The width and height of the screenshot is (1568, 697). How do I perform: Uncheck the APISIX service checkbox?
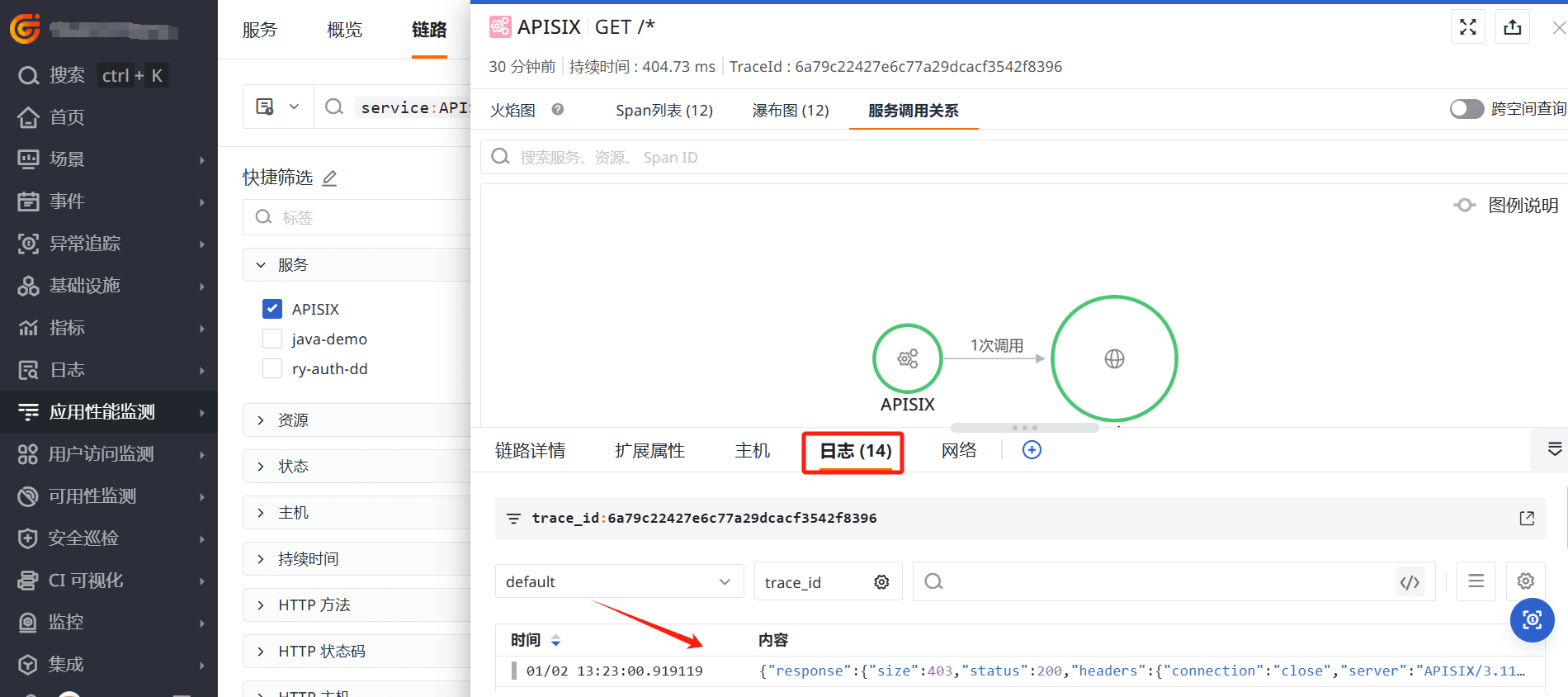(272, 309)
